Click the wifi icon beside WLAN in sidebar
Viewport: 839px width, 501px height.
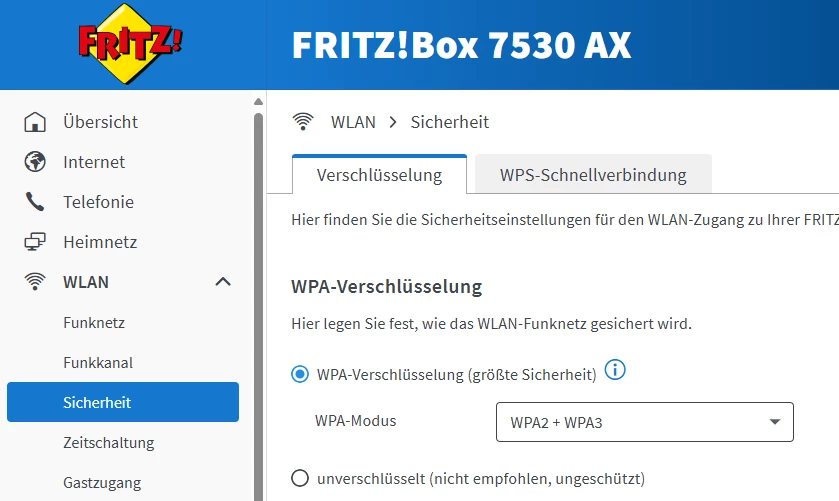coord(35,282)
